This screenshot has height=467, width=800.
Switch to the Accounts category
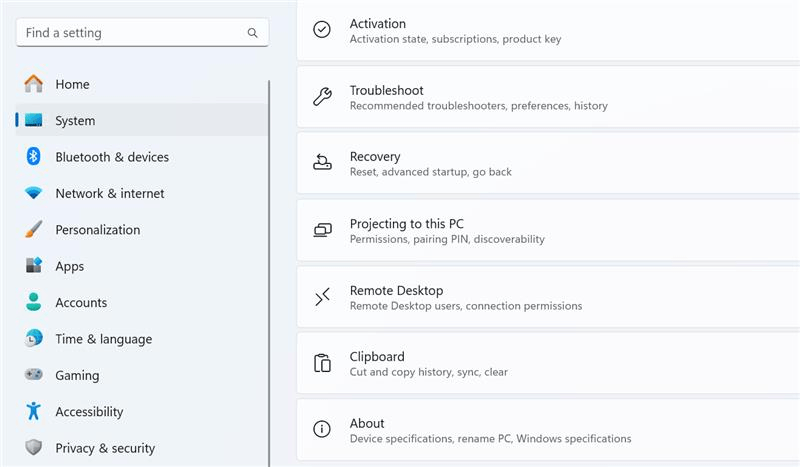pyautogui.click(x=80, y=303)
